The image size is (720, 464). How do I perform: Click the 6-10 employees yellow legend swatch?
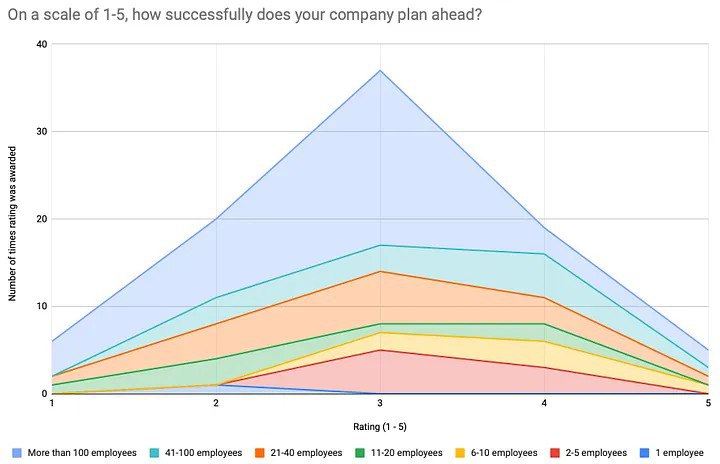pos(460,453)
